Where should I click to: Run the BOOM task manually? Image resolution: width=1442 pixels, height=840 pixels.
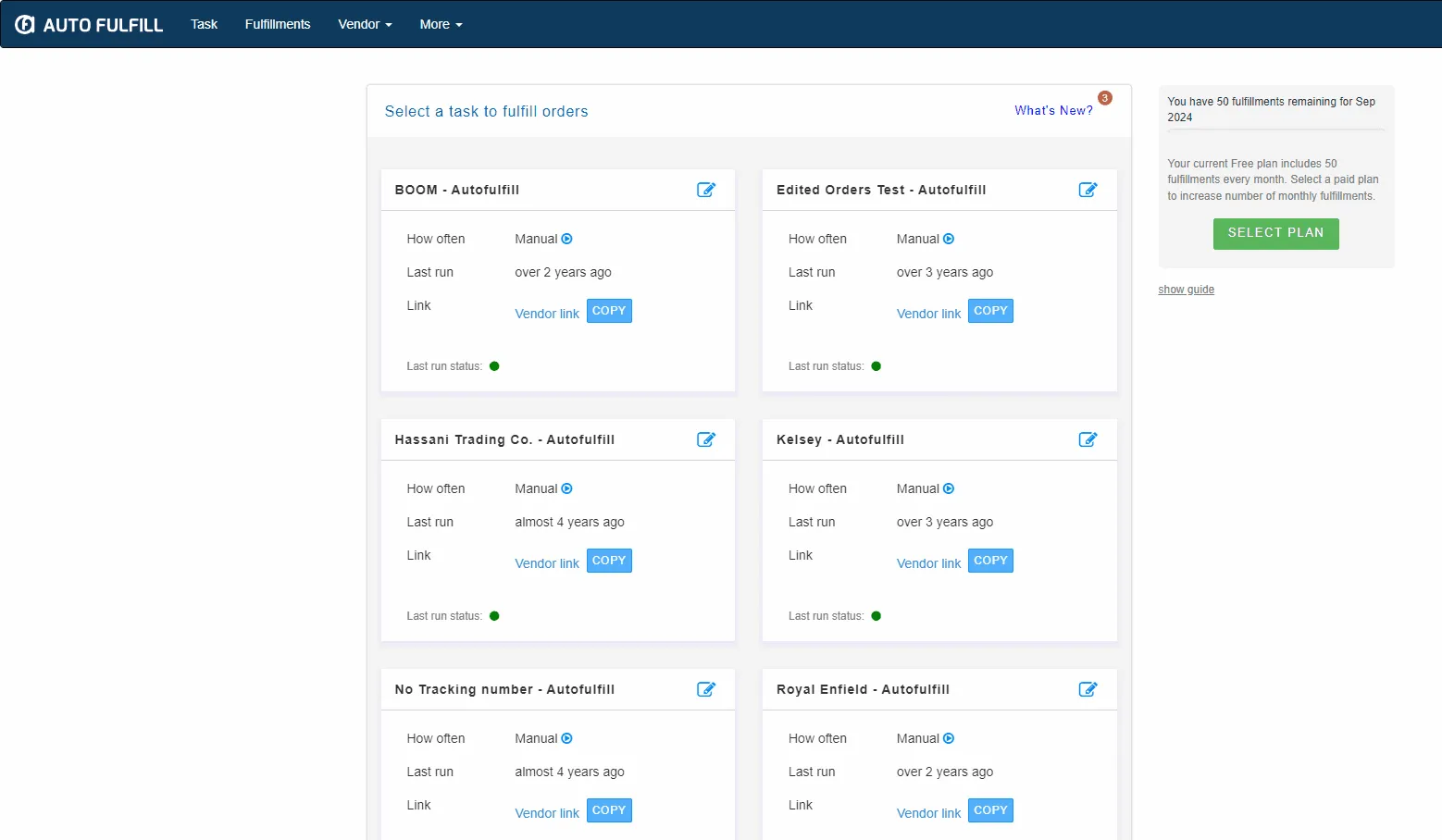567,239
